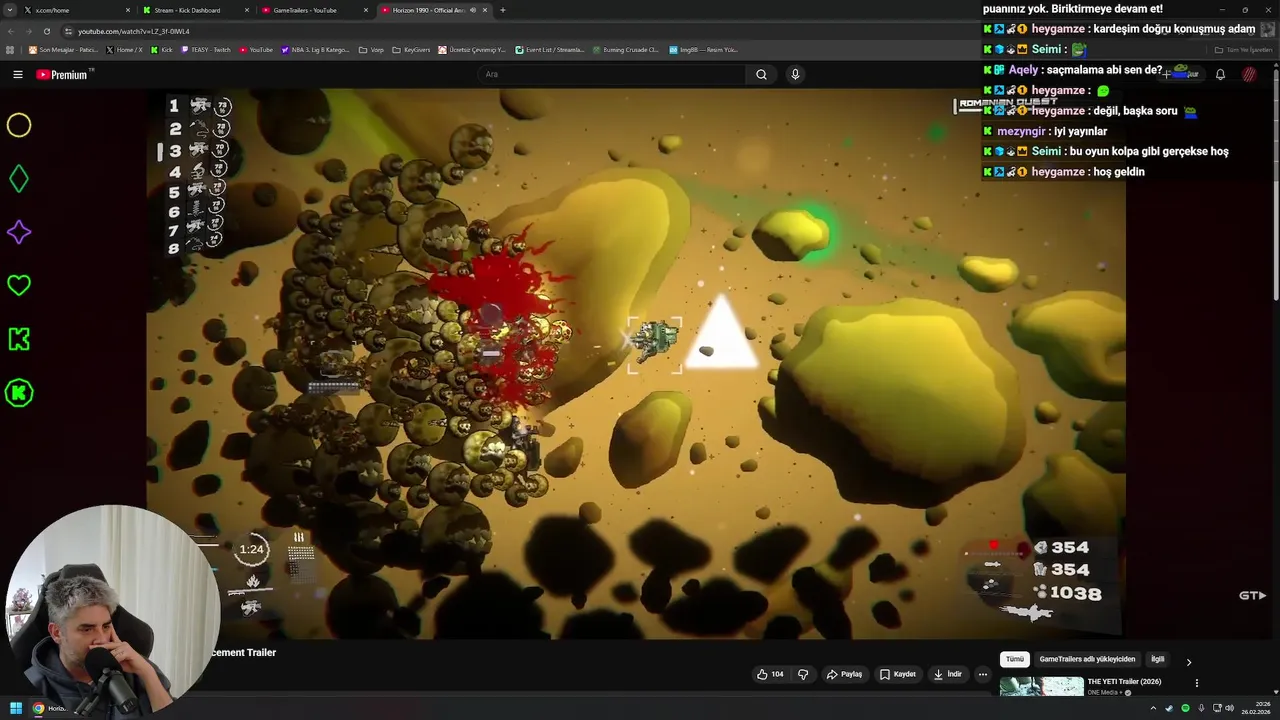Open the TEASY - Twitch bookmark
1280x720 pixels.
pos(206,49)
